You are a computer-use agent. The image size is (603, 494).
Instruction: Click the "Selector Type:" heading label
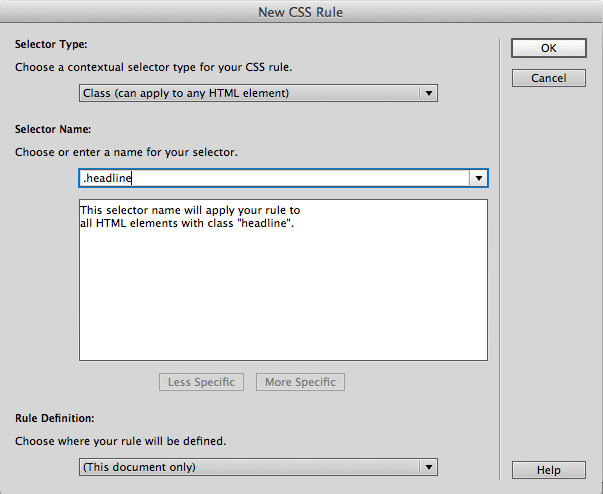51,45
